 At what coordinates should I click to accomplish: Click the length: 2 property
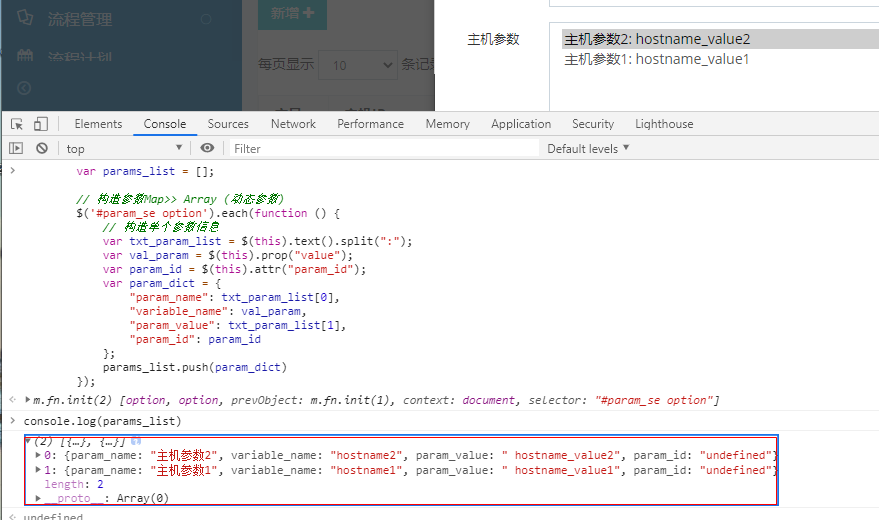coord(74,484)
